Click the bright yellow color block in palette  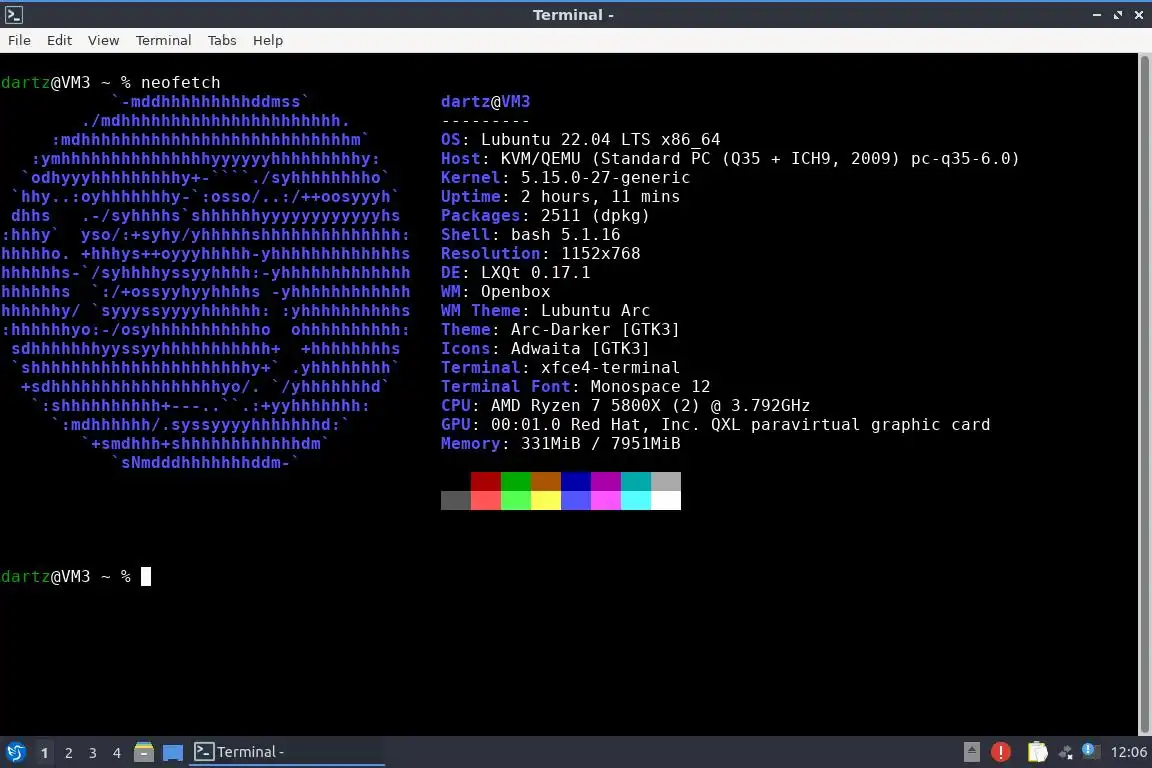click(546, 500)
